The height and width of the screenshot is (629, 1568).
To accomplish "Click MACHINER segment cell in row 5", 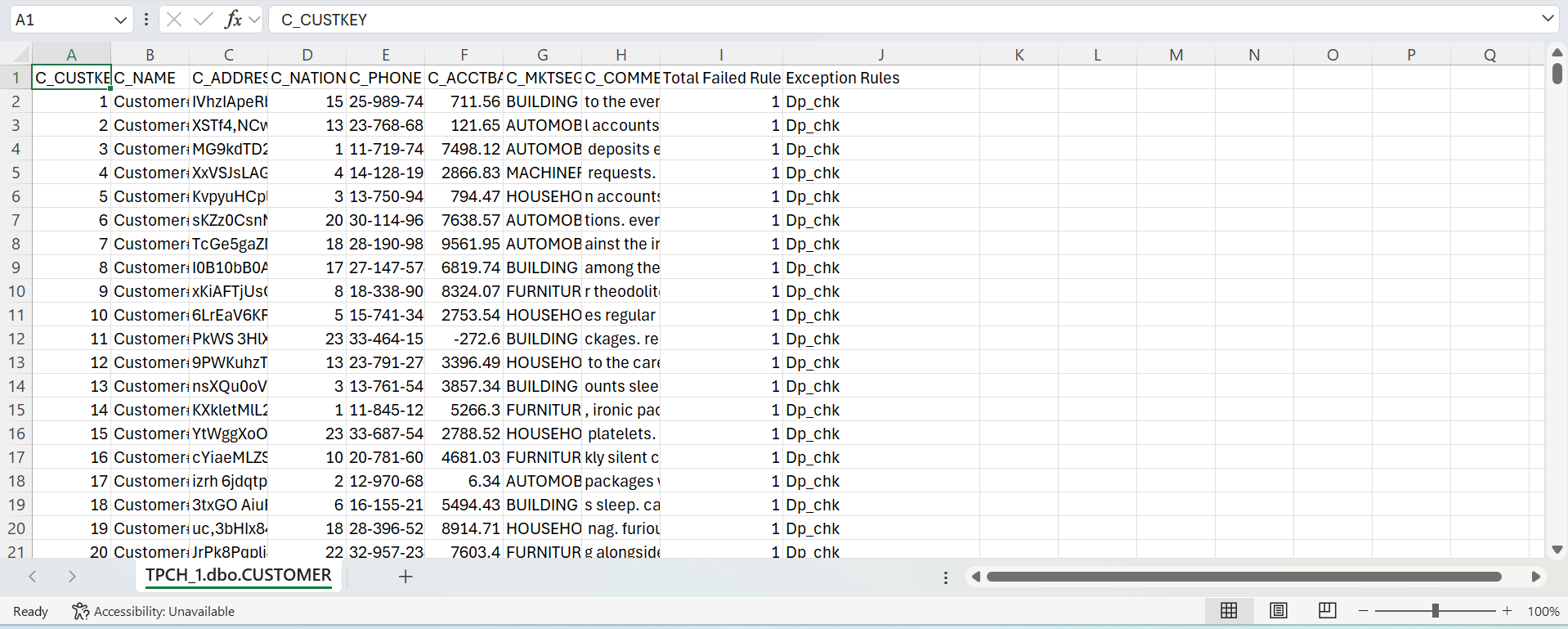I will point(543,173).
